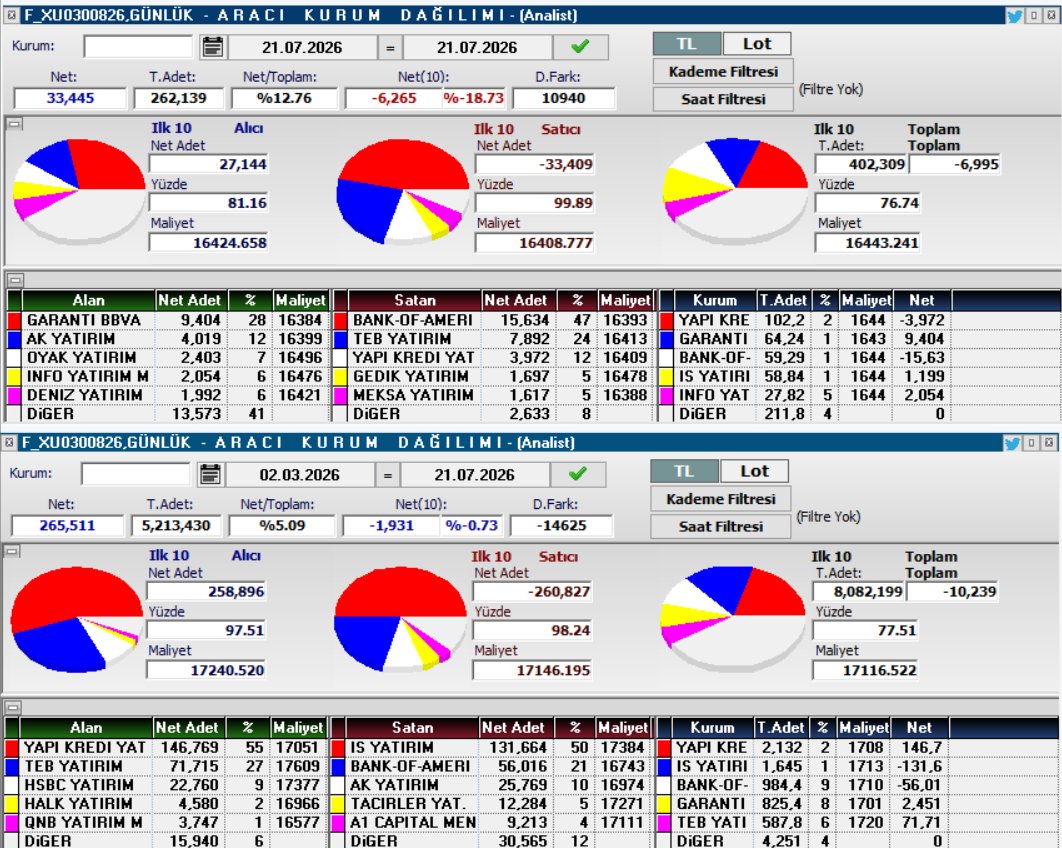Click system menu icon of top window

pyautogui.click(x=12, y=14)
